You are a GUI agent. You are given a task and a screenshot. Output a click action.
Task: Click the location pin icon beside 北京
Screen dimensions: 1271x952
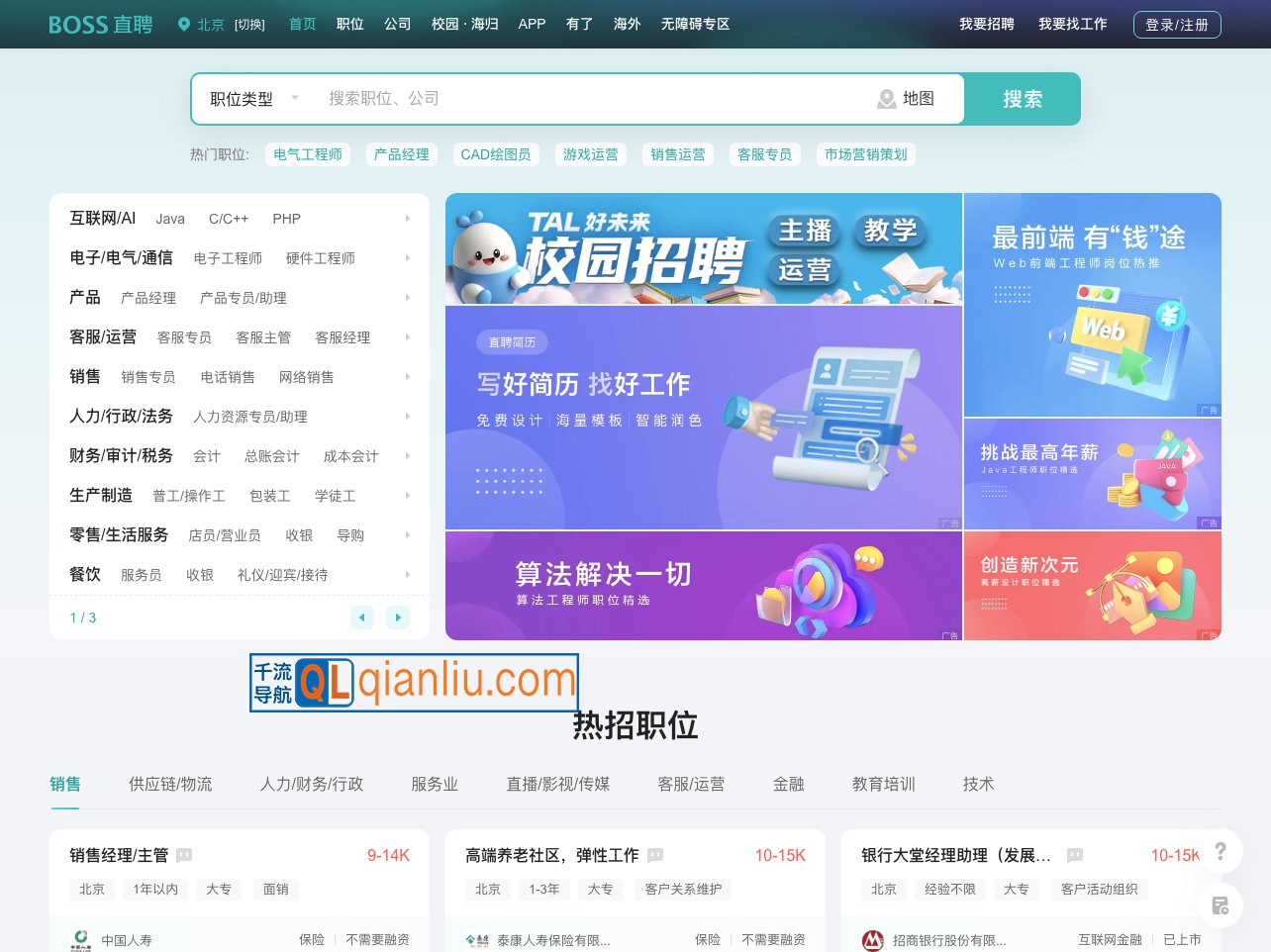tap(182, 24)
